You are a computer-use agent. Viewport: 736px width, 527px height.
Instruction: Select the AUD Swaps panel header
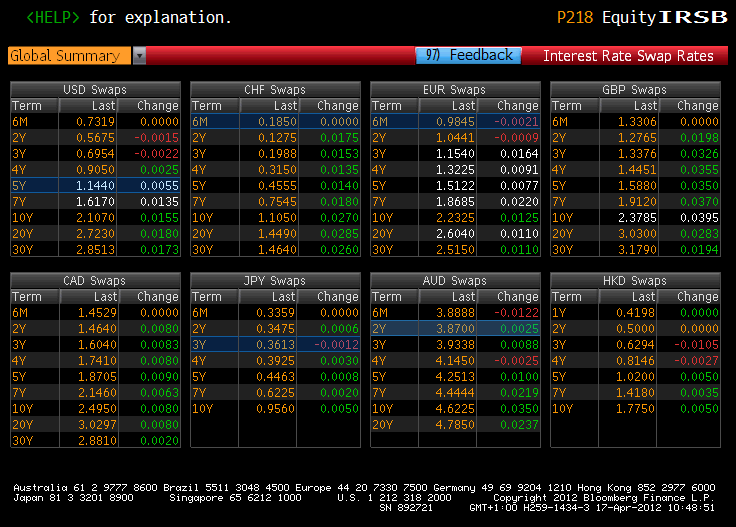click(x=455, y=280)
